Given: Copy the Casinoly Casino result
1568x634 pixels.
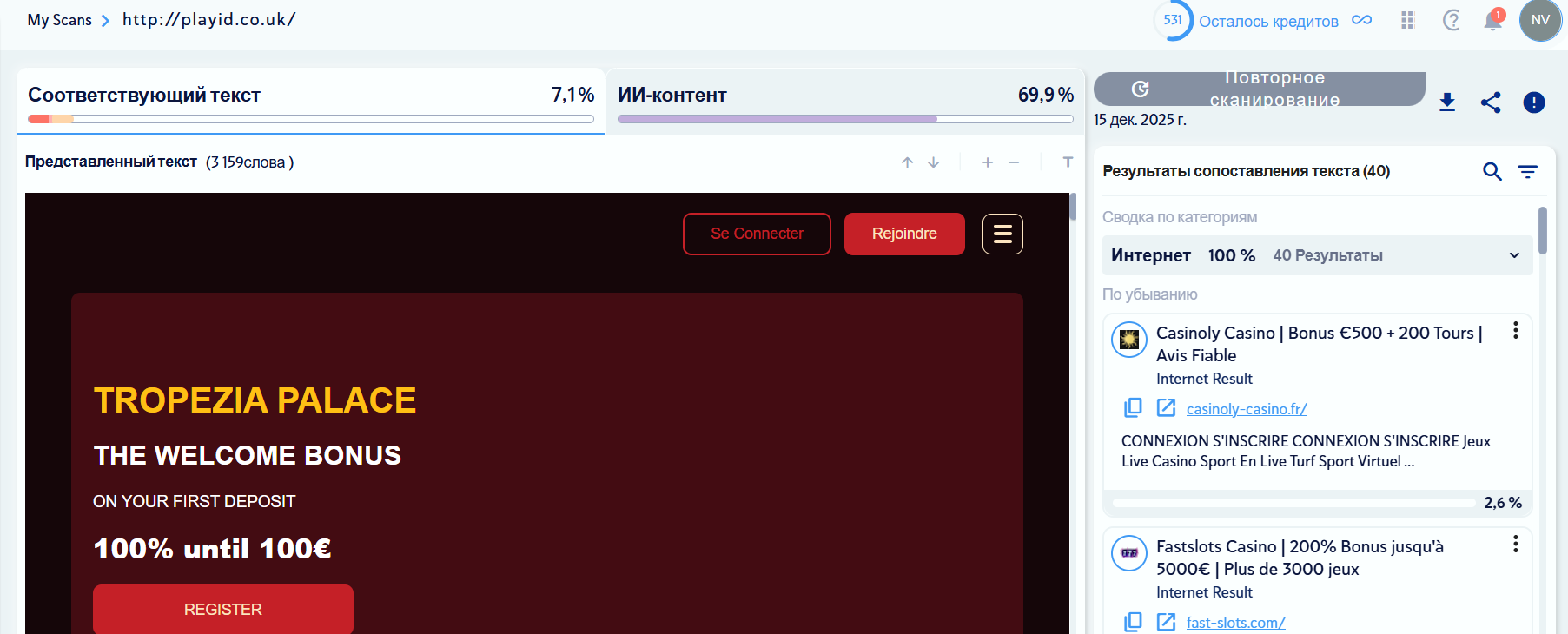Looking at the screenshot, I should click(1133, 407).
